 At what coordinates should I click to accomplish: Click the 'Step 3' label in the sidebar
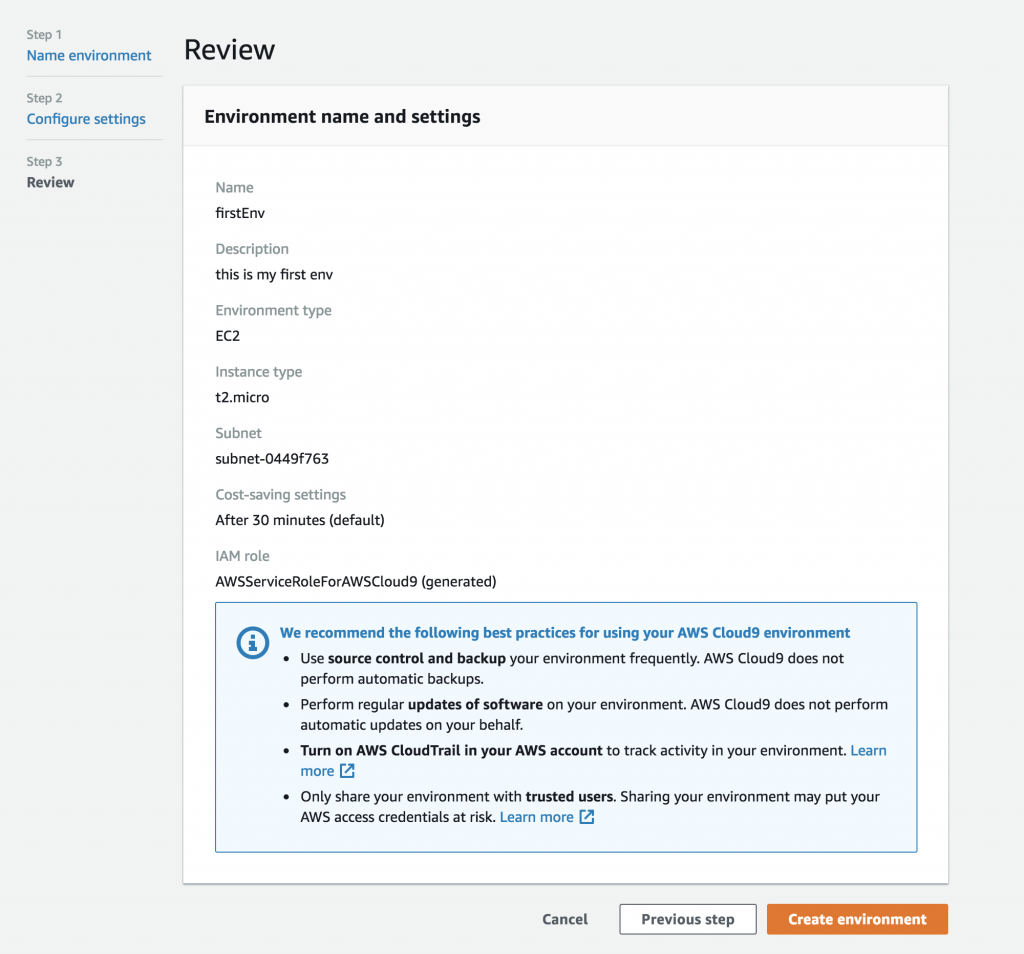coord(44,161)
